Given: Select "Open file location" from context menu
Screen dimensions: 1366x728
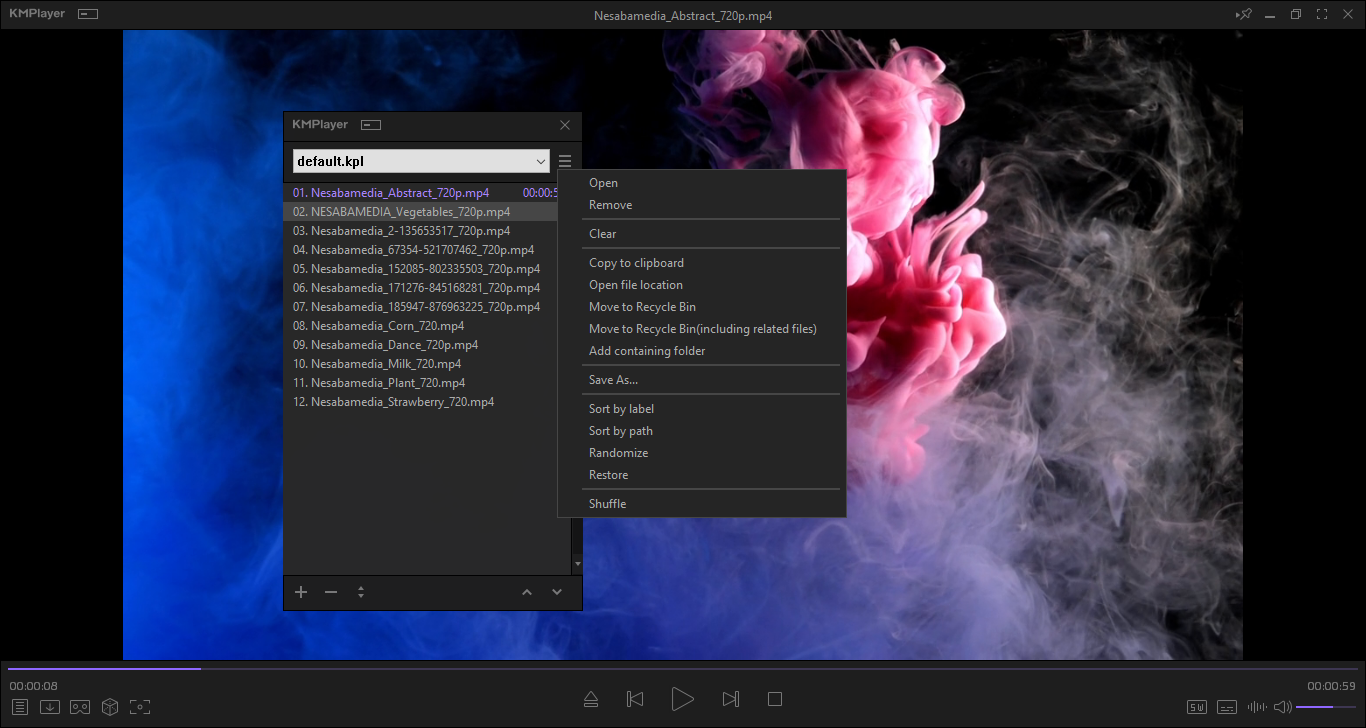Looking at the screenshot, I should point(636,285).
